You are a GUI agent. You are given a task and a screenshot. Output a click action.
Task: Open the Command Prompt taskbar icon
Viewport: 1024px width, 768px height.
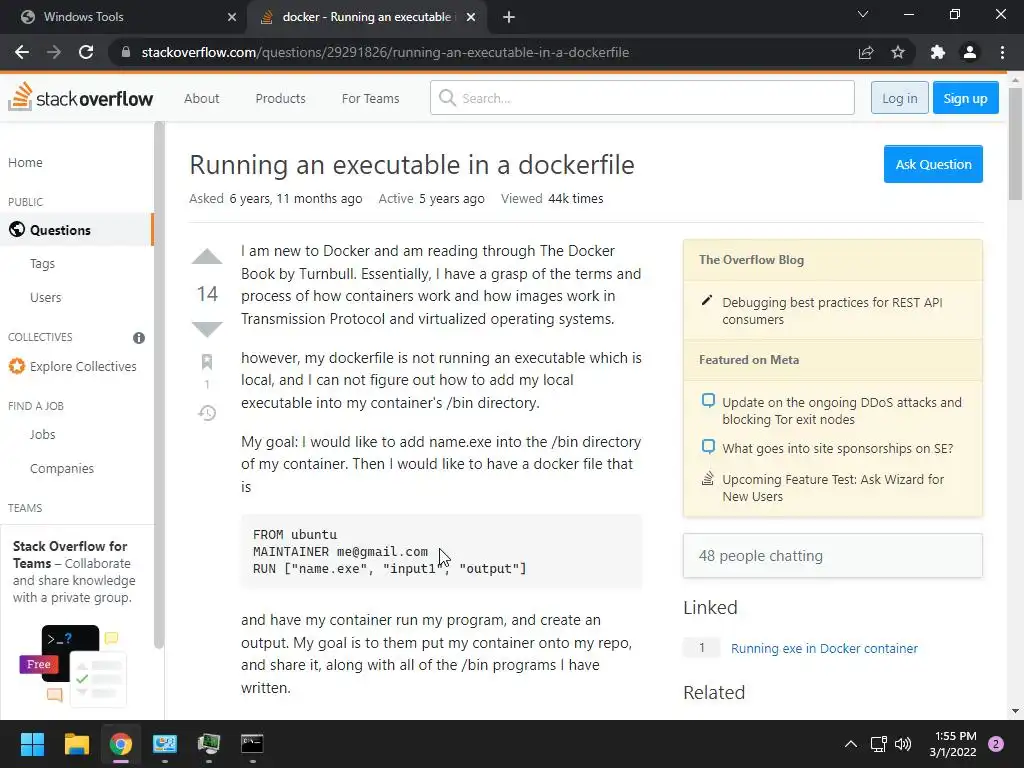pos(252,744)
